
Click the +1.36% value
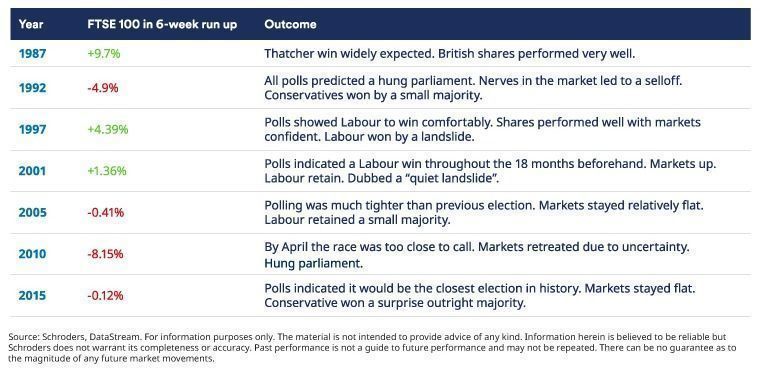(x=107, y=171)
